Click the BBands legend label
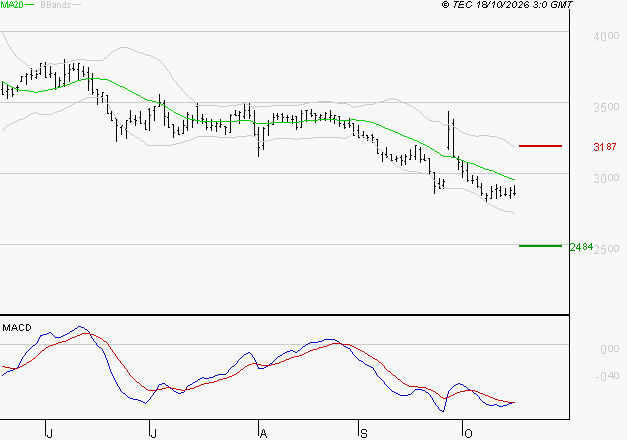Viewport: 627px width, 440px height. click(x=56, y=5)
